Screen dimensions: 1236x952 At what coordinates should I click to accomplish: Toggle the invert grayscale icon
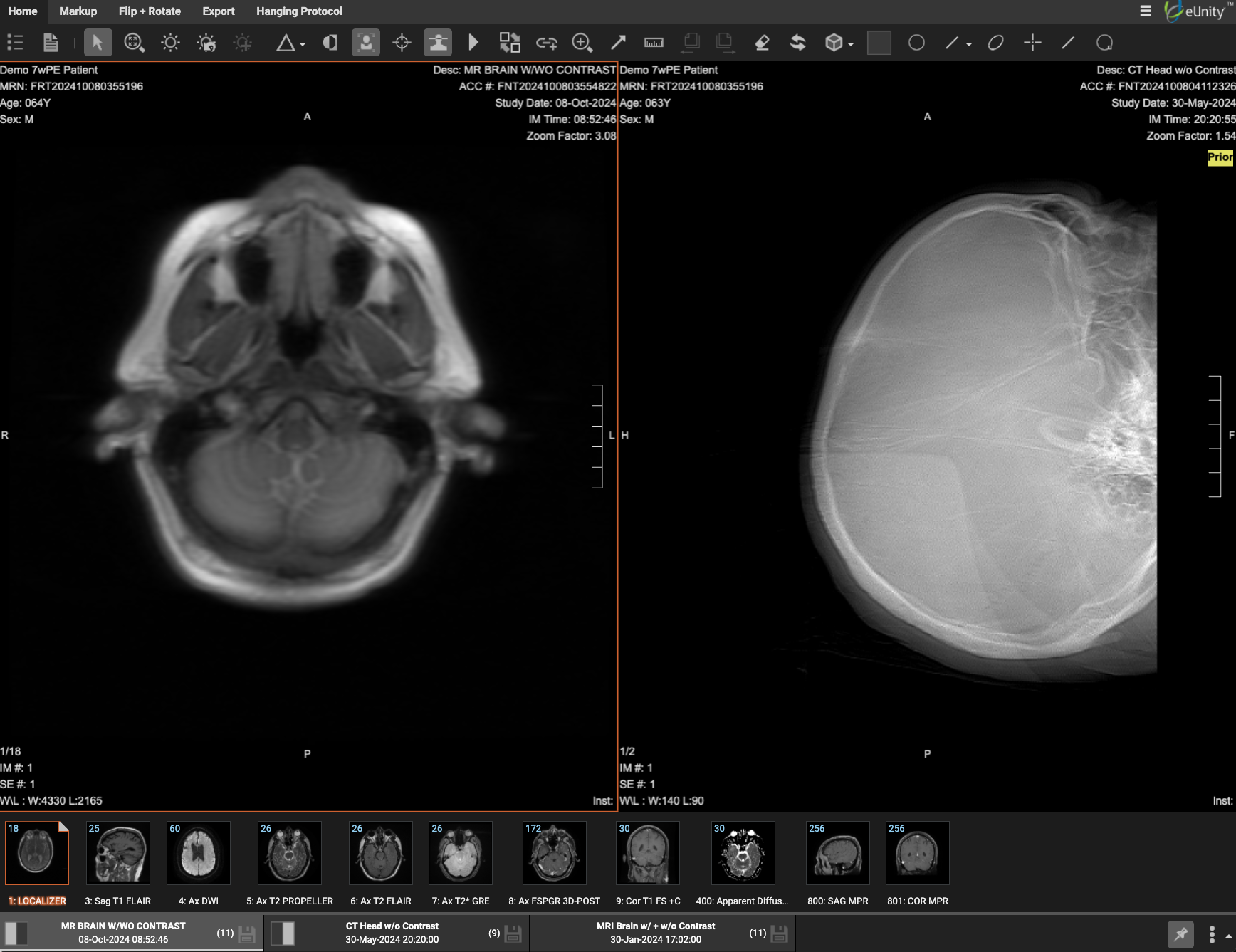point(330,43)
